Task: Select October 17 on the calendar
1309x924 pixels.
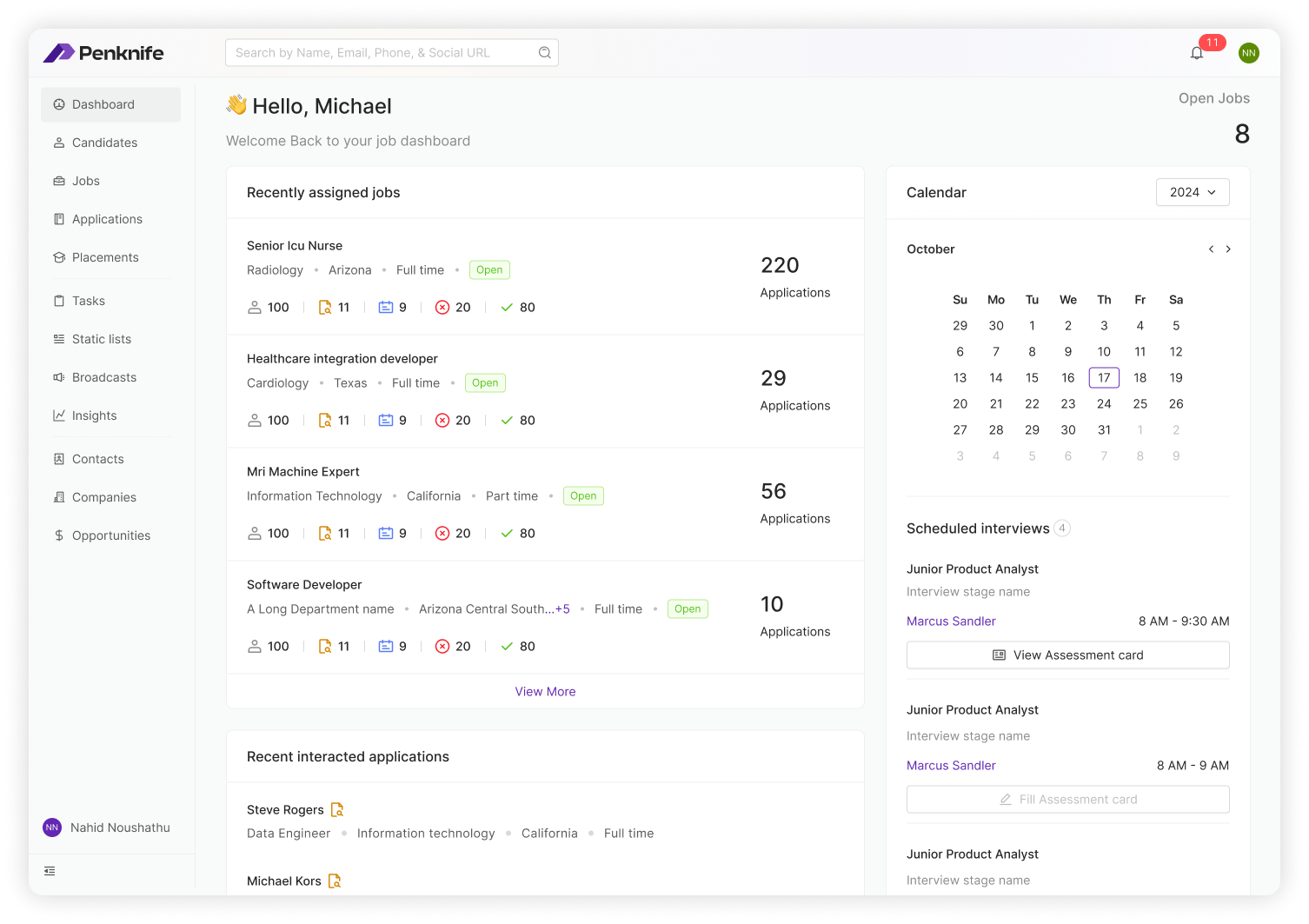Action: coord(1104,378)
